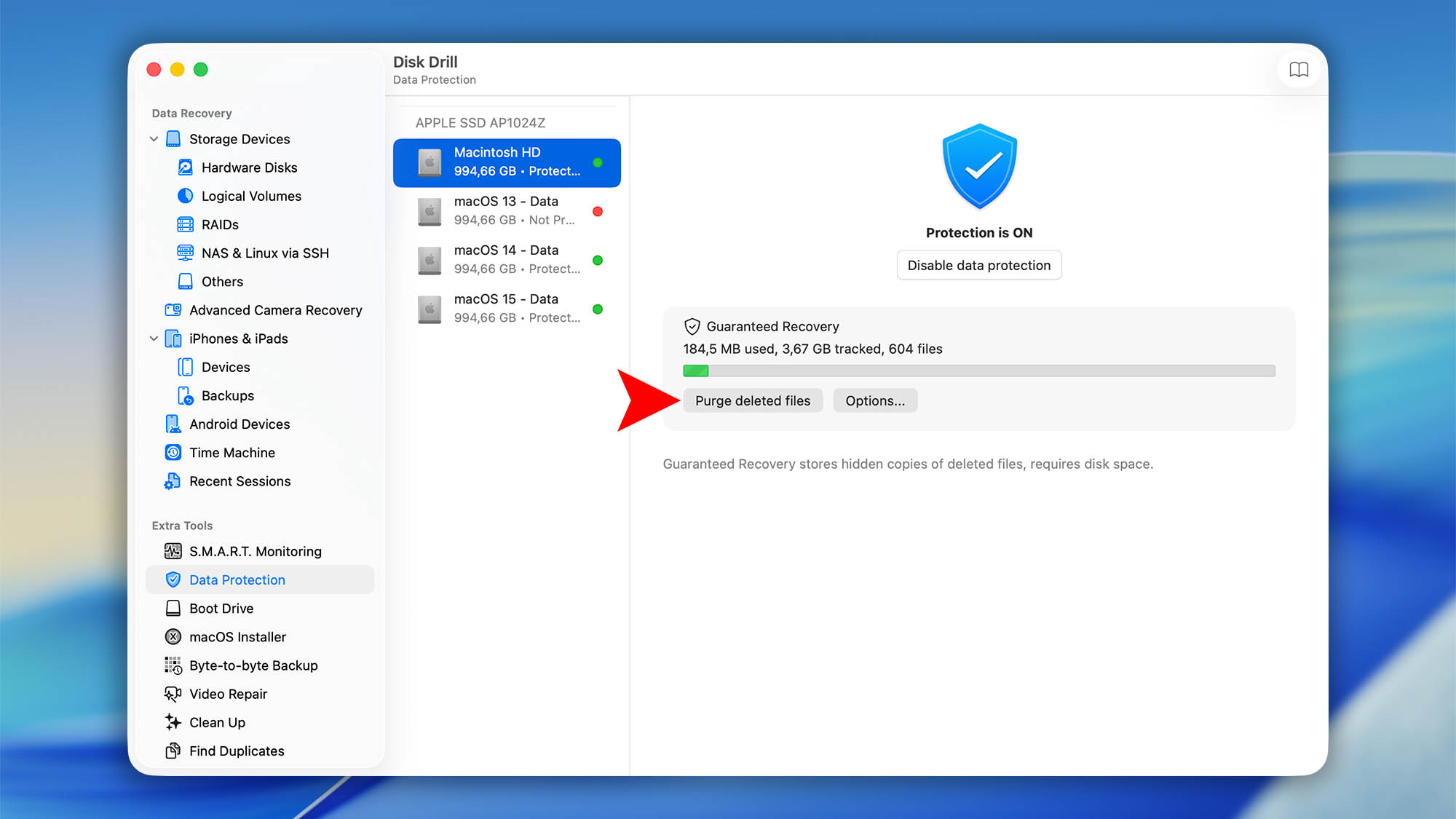Screen dimensions: 1456x819
Task: Click the green zoom window button
Action: (201, 69)
